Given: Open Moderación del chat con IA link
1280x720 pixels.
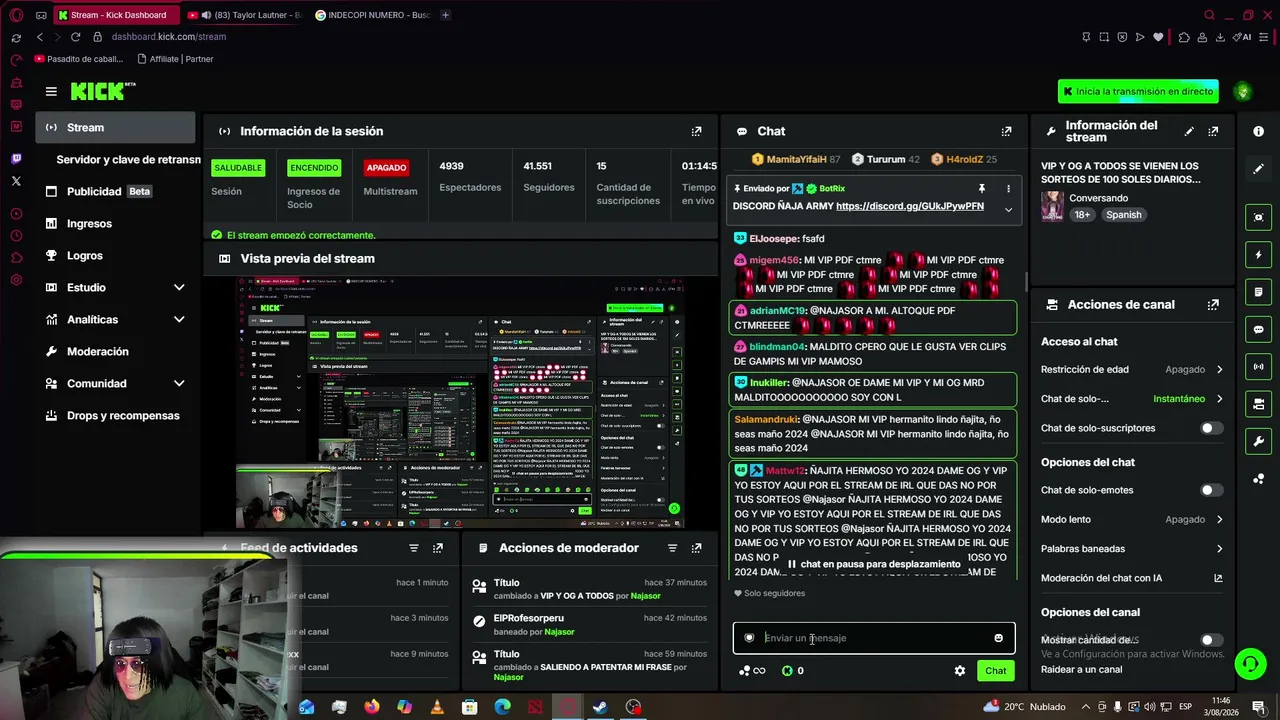Looking at the screenshot, I should (1132, 578).
